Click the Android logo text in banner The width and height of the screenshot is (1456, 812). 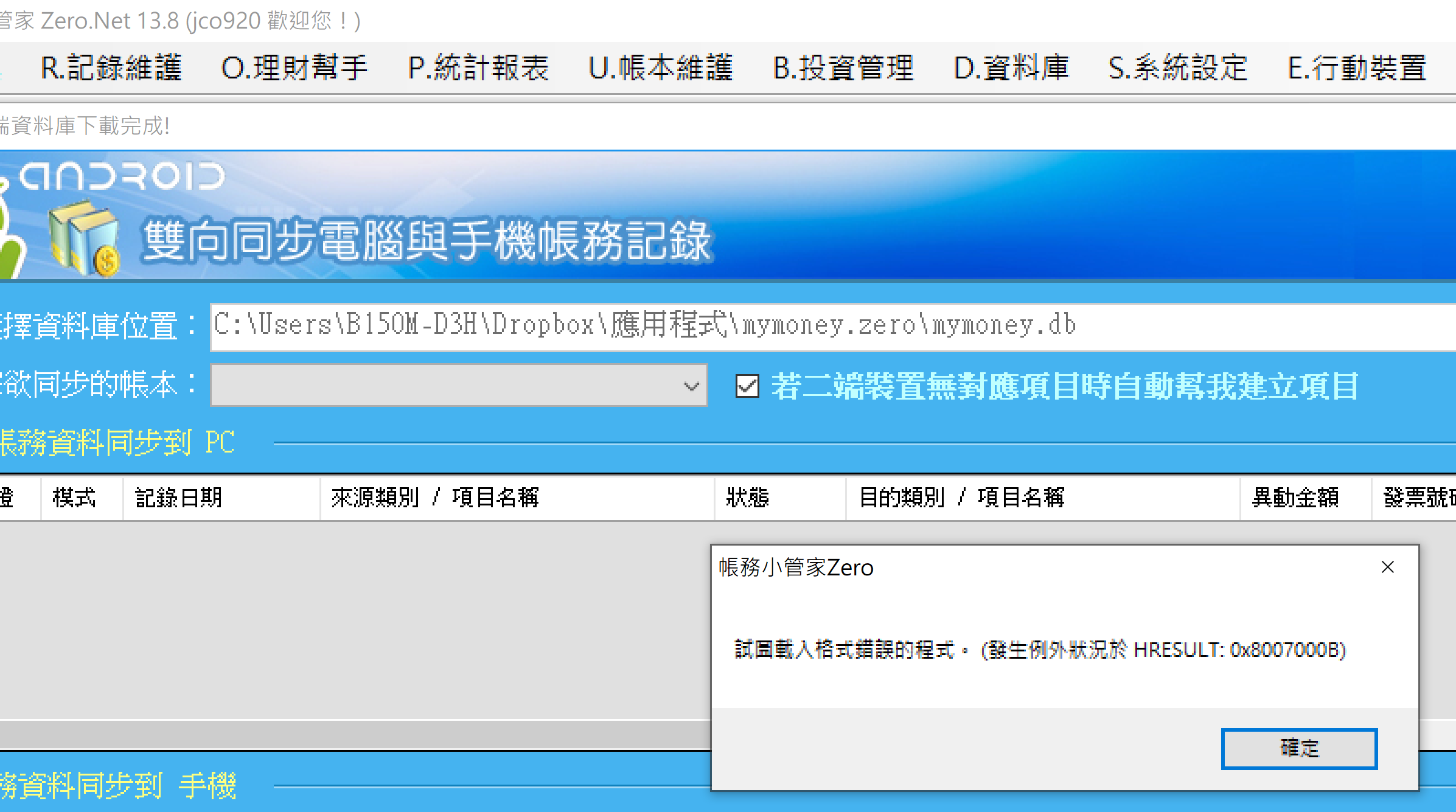122,176
